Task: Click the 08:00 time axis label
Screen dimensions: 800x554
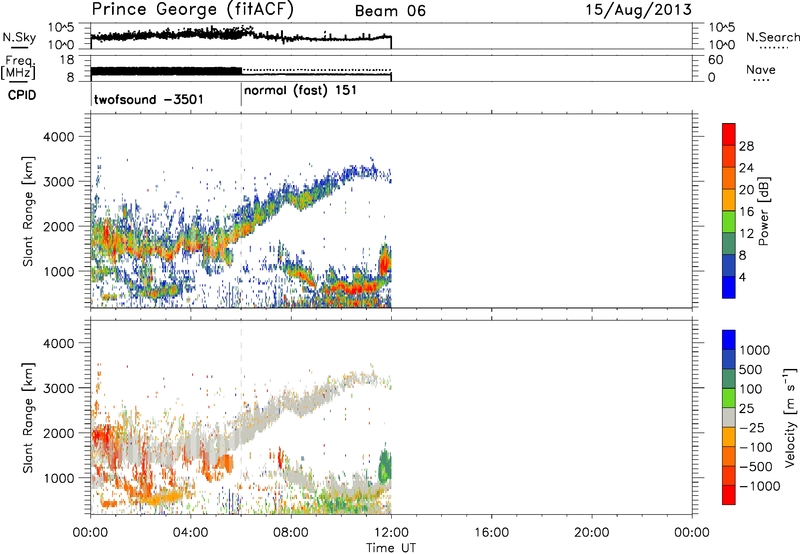Action: pos(291,533)
